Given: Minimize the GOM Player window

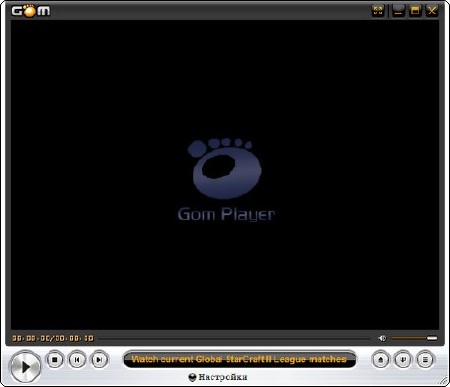Looking at the screenshot, I should tap(398, 10).
